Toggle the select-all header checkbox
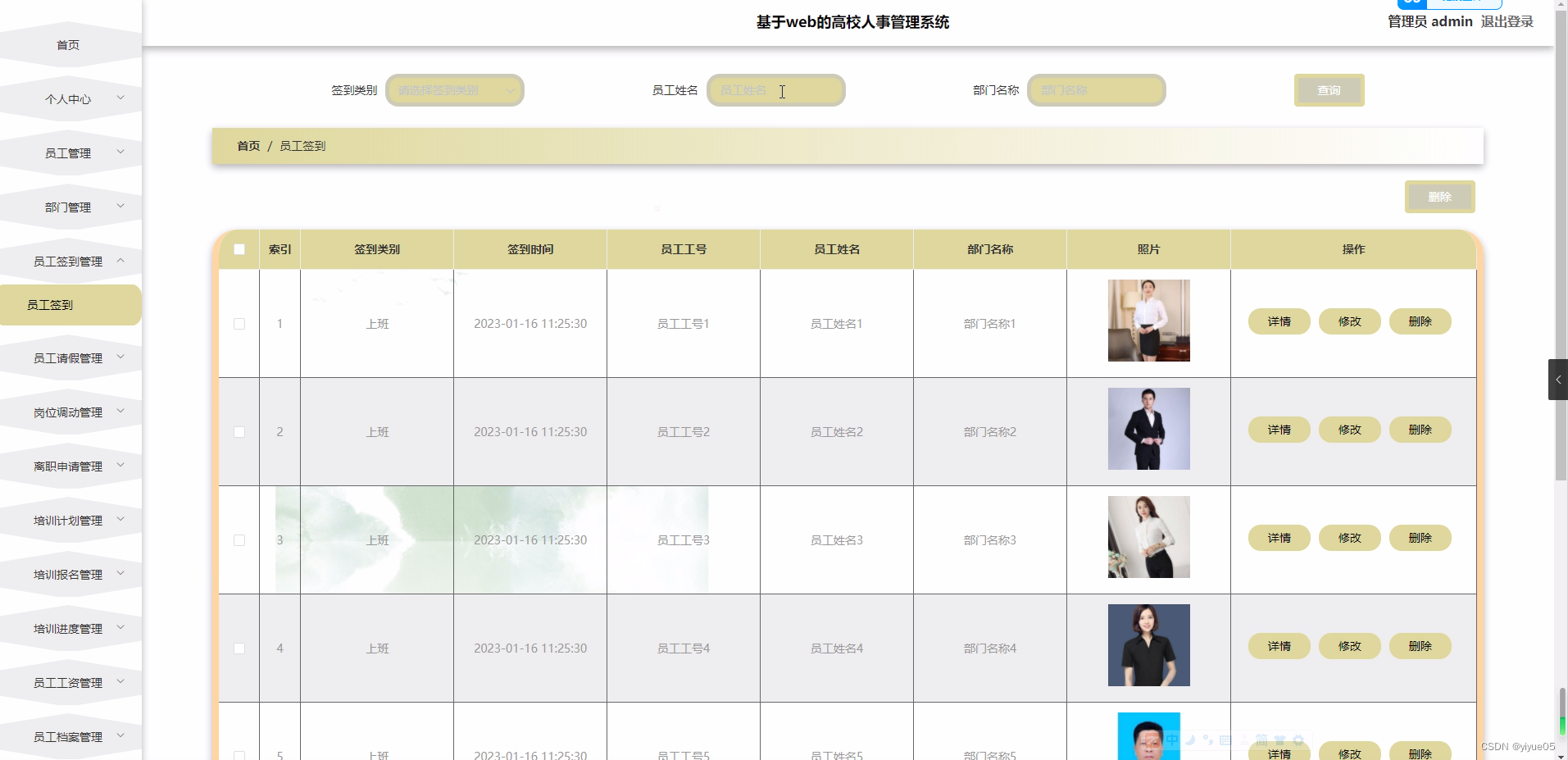This screenshot has height=760, width=1568. coord(239,249)
